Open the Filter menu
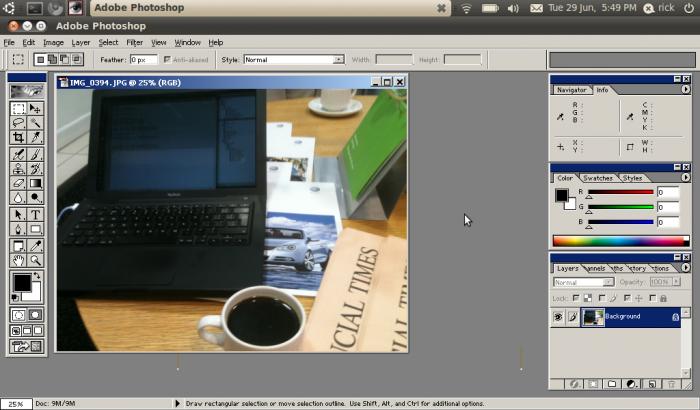The height and width of the screenshot is (410, 700). coord(134,42)
